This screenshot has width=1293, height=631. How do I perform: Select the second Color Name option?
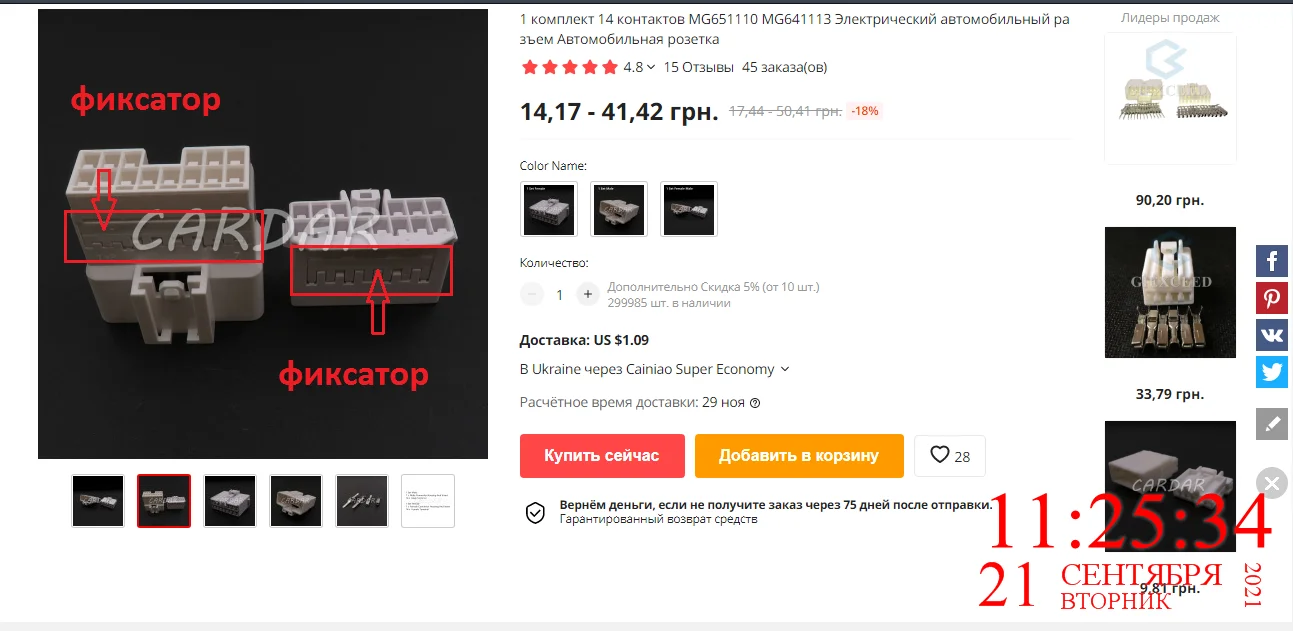tap(619, 209)
